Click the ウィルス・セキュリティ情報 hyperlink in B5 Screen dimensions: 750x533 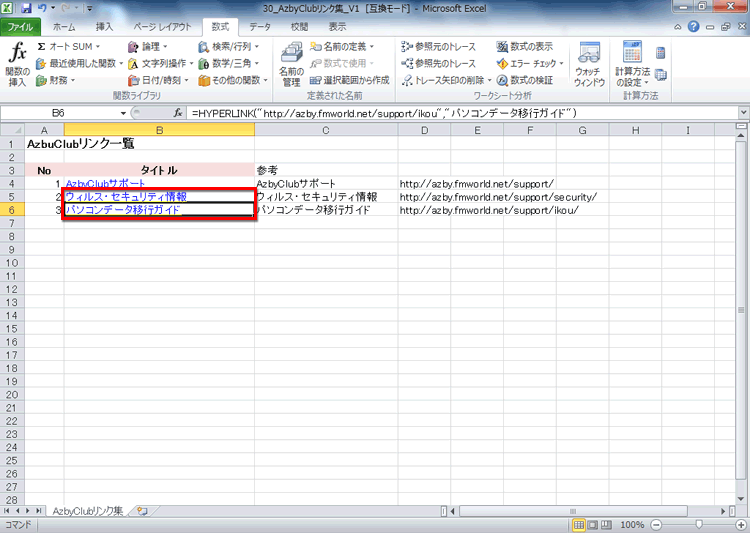pos(126,197)
